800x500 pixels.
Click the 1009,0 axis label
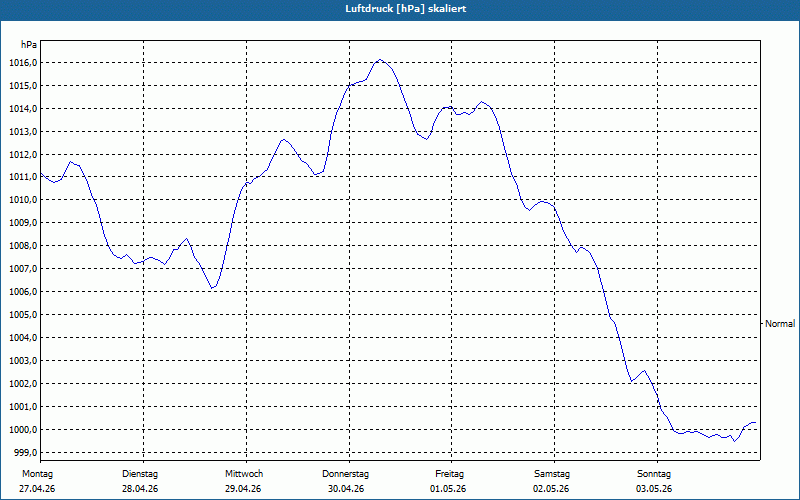[x=23, y=223]
